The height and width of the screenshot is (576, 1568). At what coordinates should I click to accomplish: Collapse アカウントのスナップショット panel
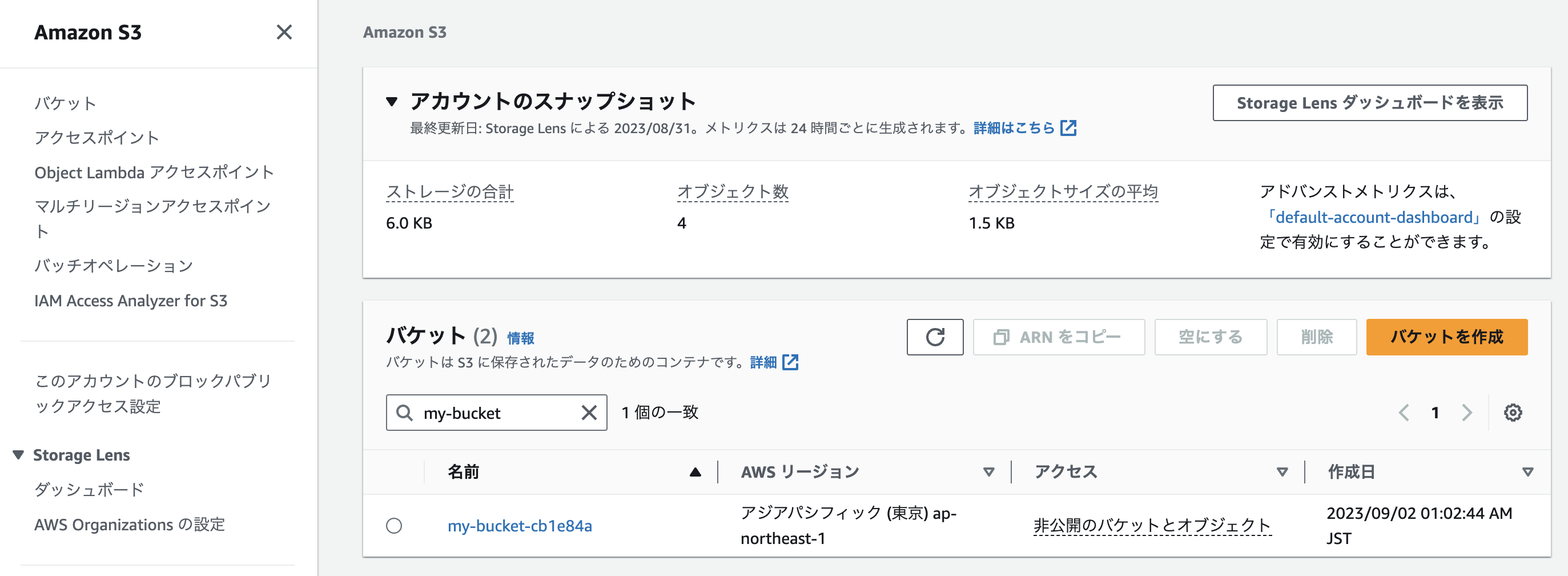(x=392, y=102)
